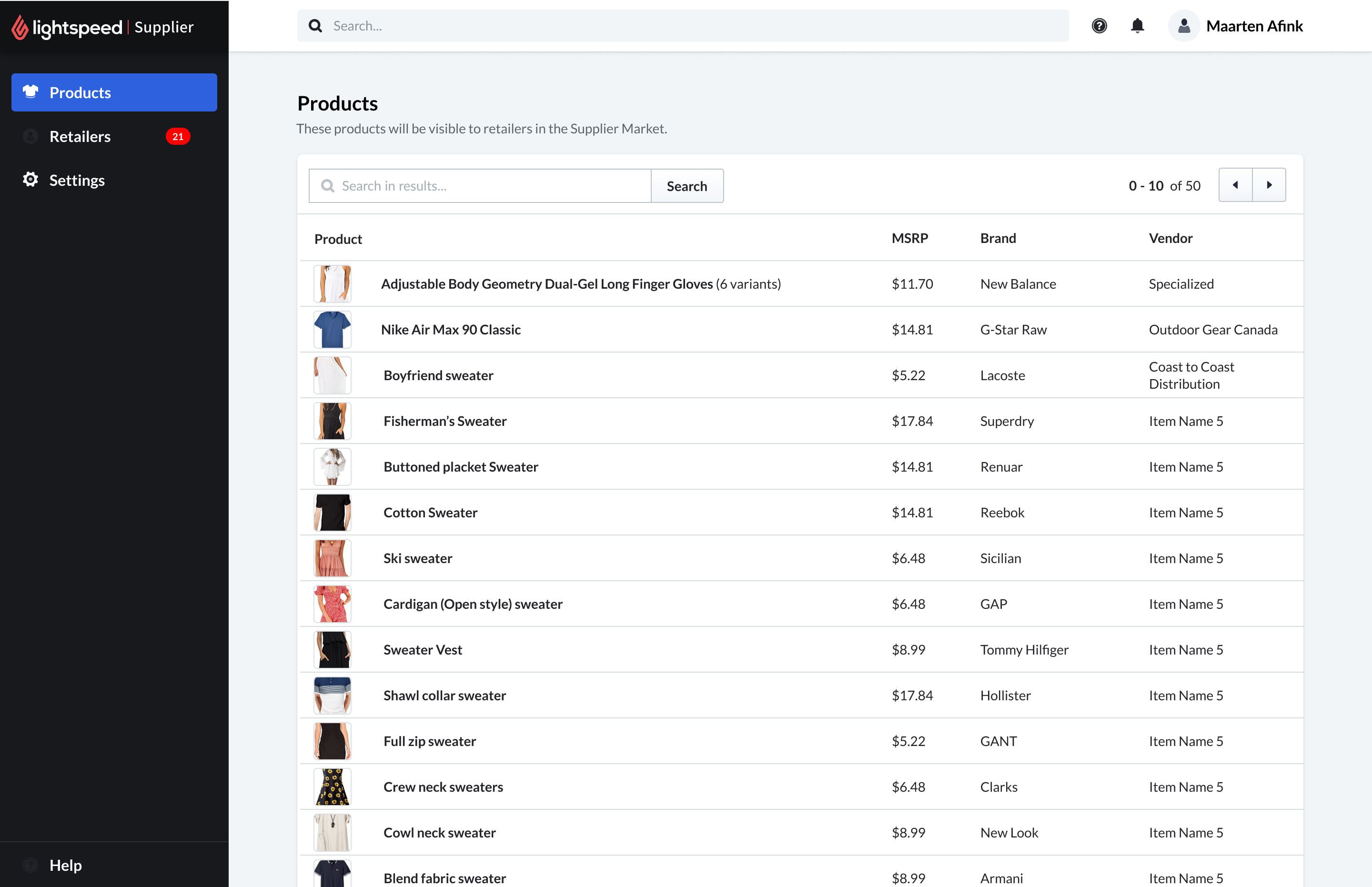Focus the top Search field
This screenshot has width=1372, height=887.
(683, 26)
